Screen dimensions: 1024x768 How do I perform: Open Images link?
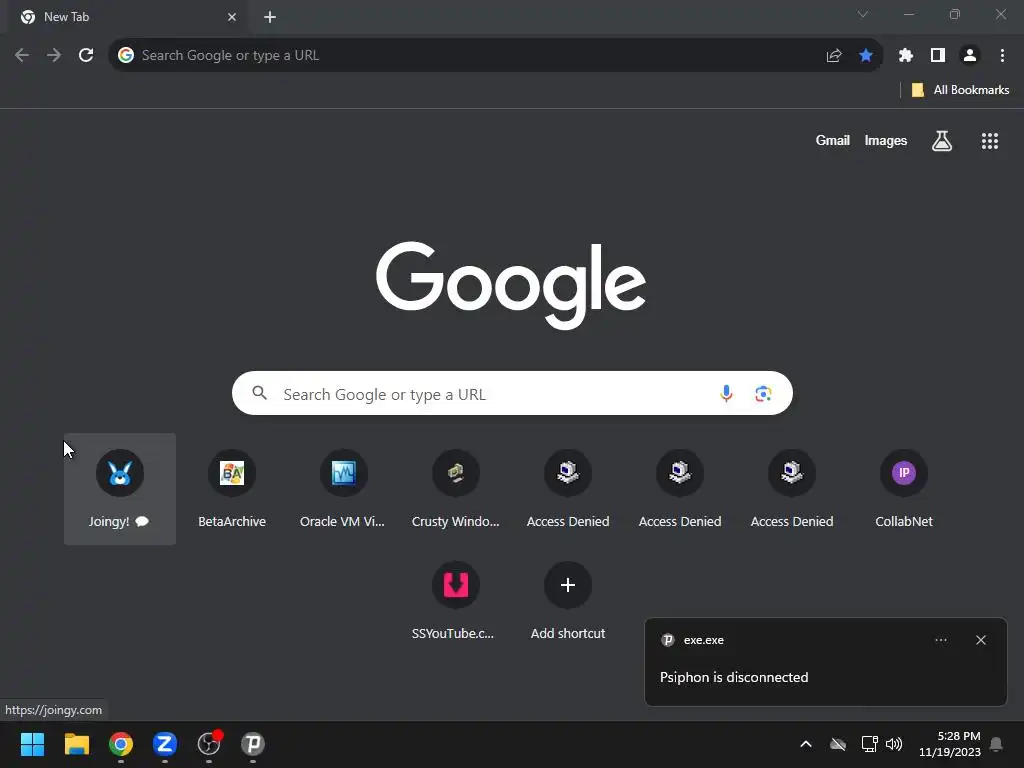pos(886,140)
